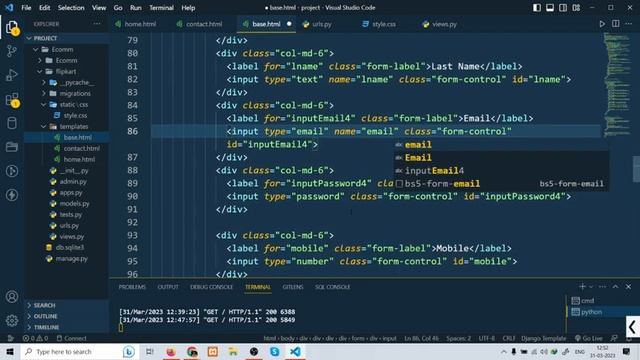640x360 pixels.
Task: Collapse the PROJECT section
Action: [29, 38]
